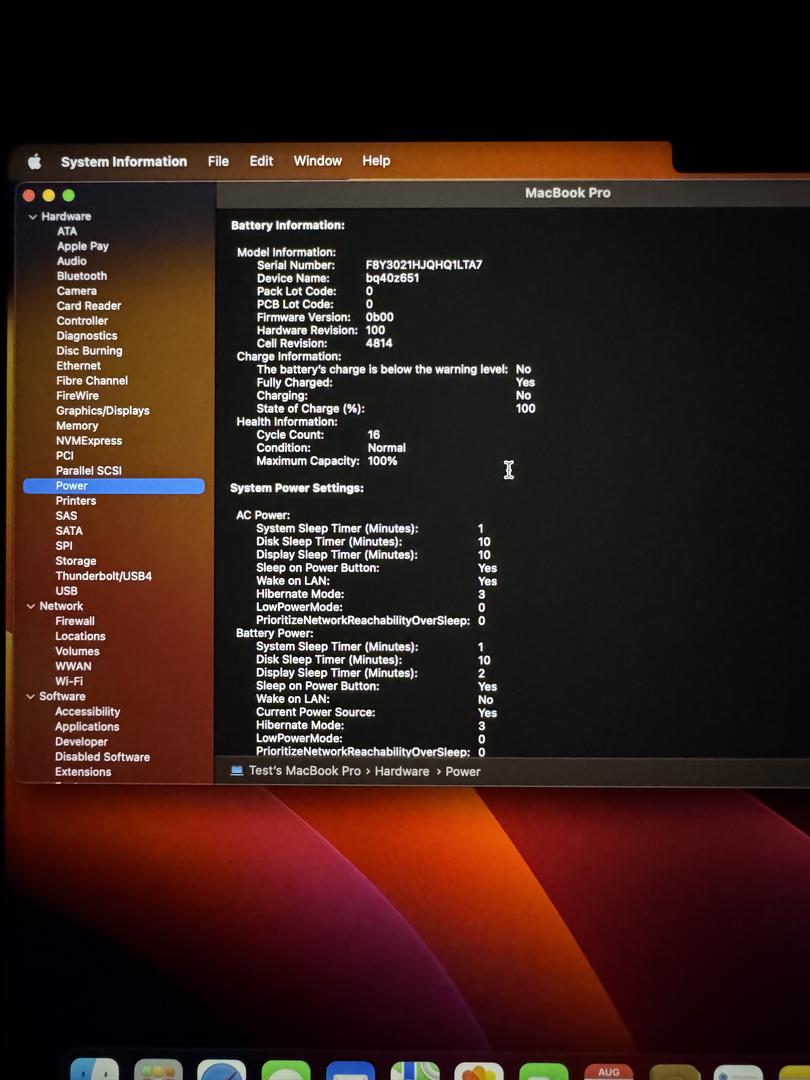The width and height of the screenshot is (810, 1080).
Task: Select Diagnostics in the sidebar
Action: coord(87,336)
